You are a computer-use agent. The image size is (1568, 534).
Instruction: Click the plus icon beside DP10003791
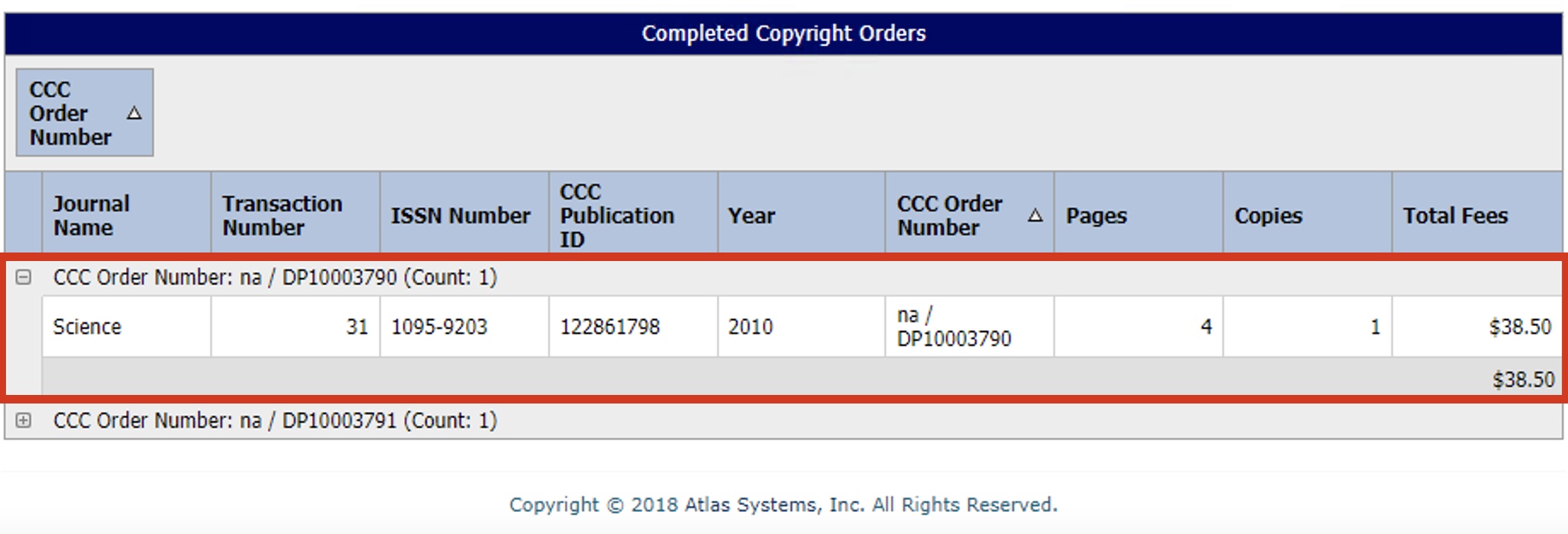coord(25,420)
